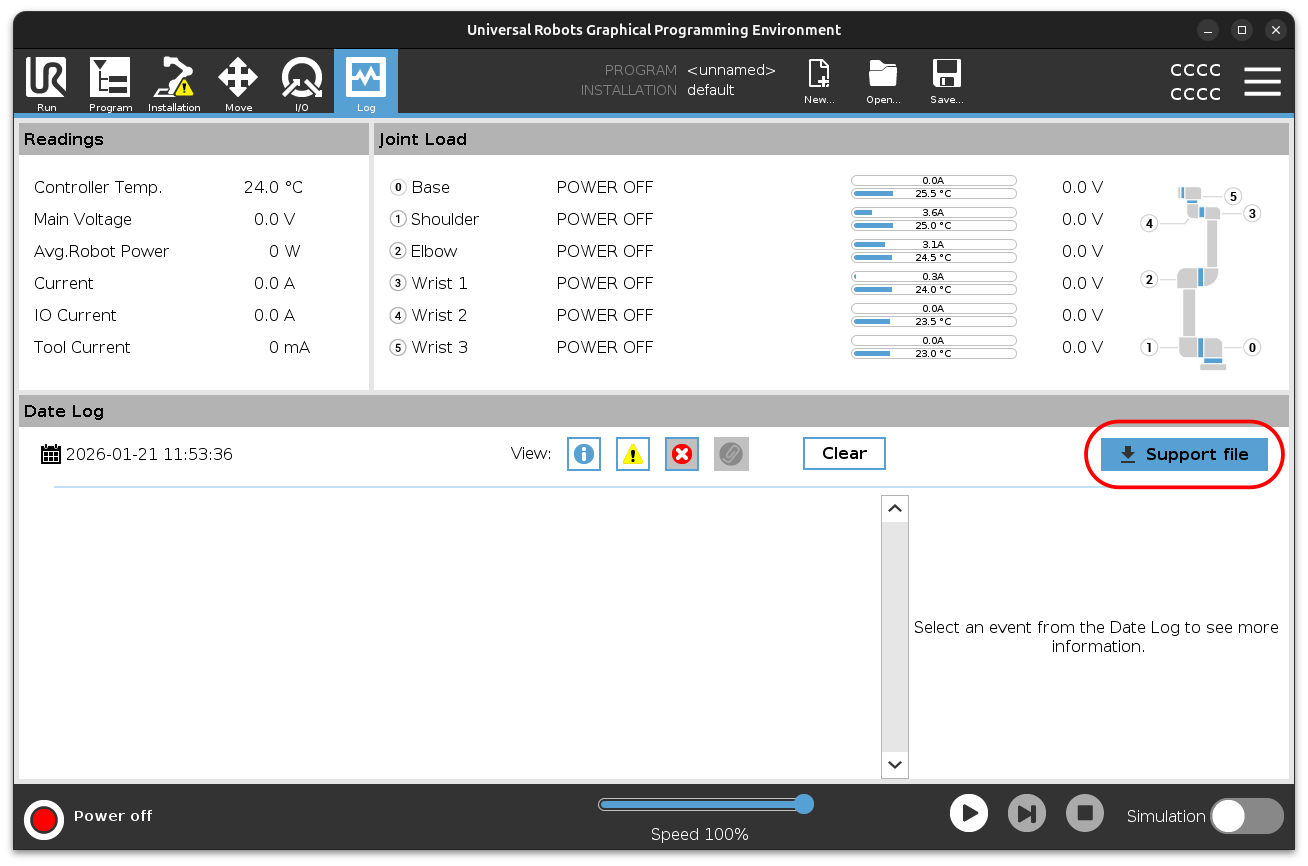This screenshot has width=1308, height=866.
Task: Open the Installation tab
Action: (174, 83)
